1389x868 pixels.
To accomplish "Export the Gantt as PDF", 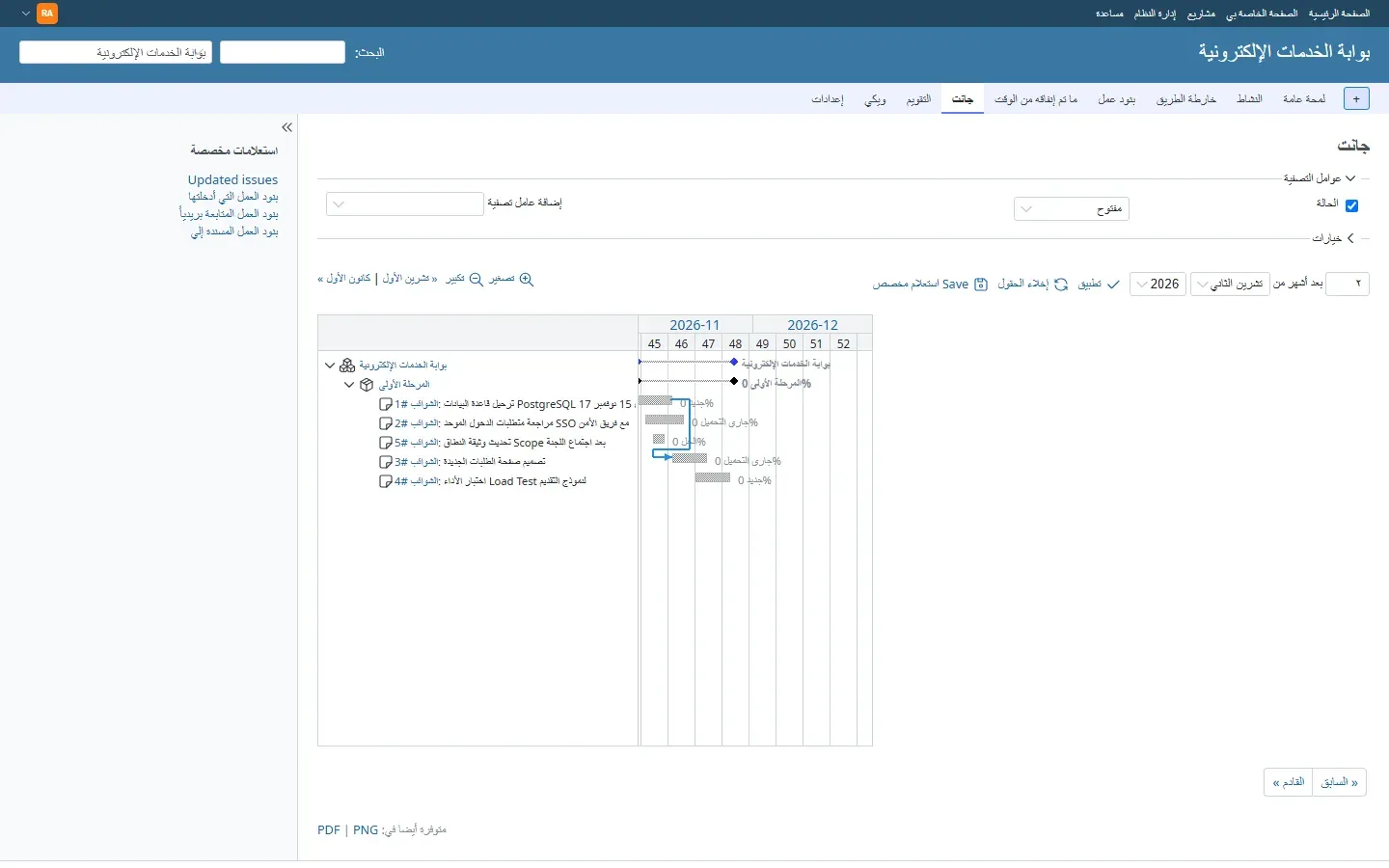I will pos(329,829).
